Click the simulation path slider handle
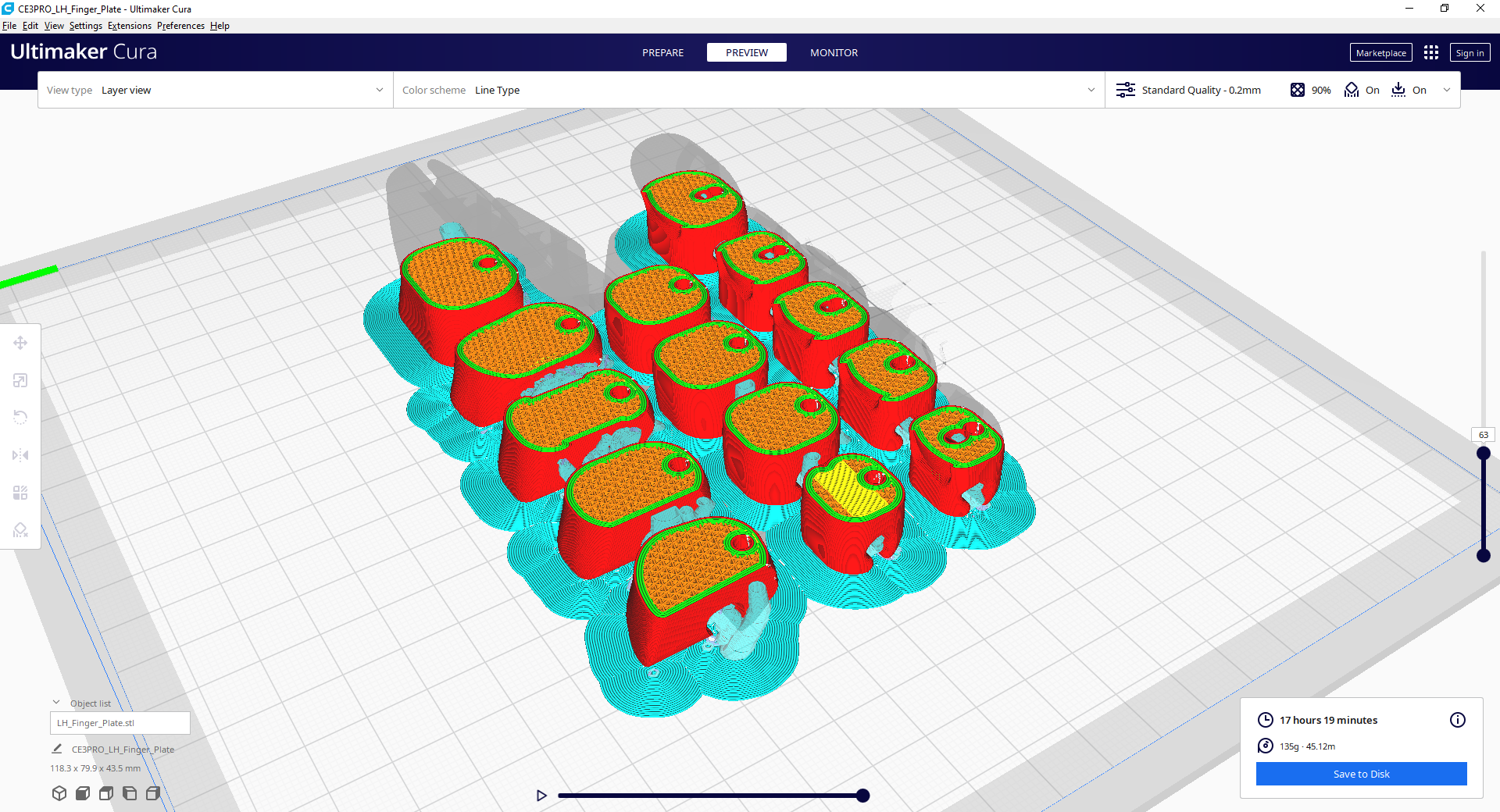This screenshot has height=812, width=1500. [862, 796]
